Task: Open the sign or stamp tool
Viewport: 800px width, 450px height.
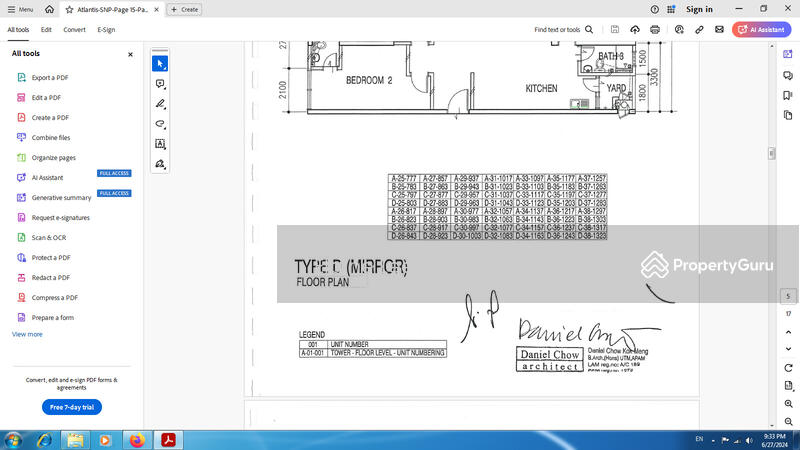Action: 160,164
